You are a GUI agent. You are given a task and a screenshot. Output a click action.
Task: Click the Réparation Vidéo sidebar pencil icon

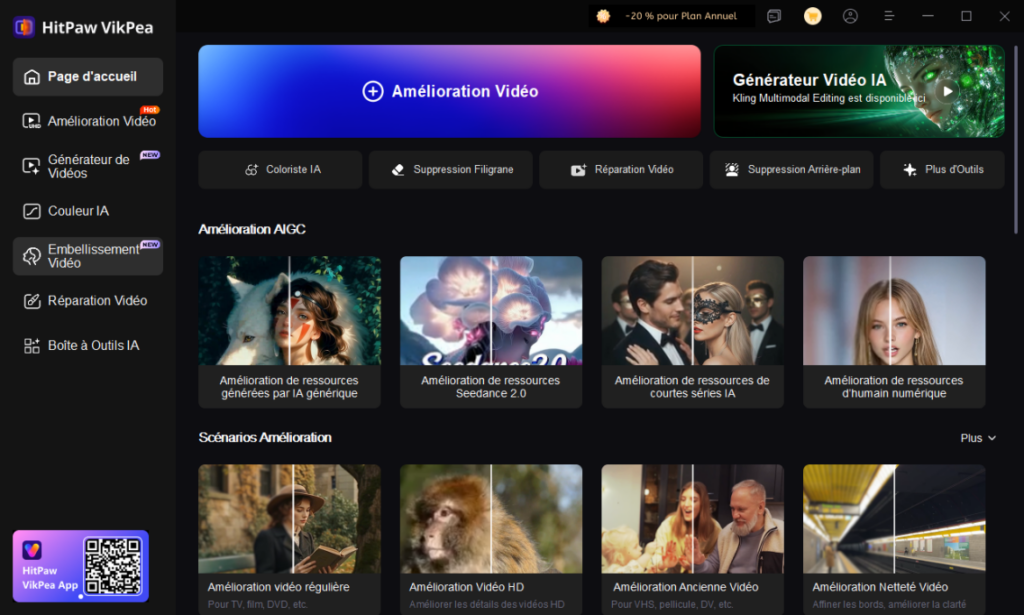tap(31, 301)
